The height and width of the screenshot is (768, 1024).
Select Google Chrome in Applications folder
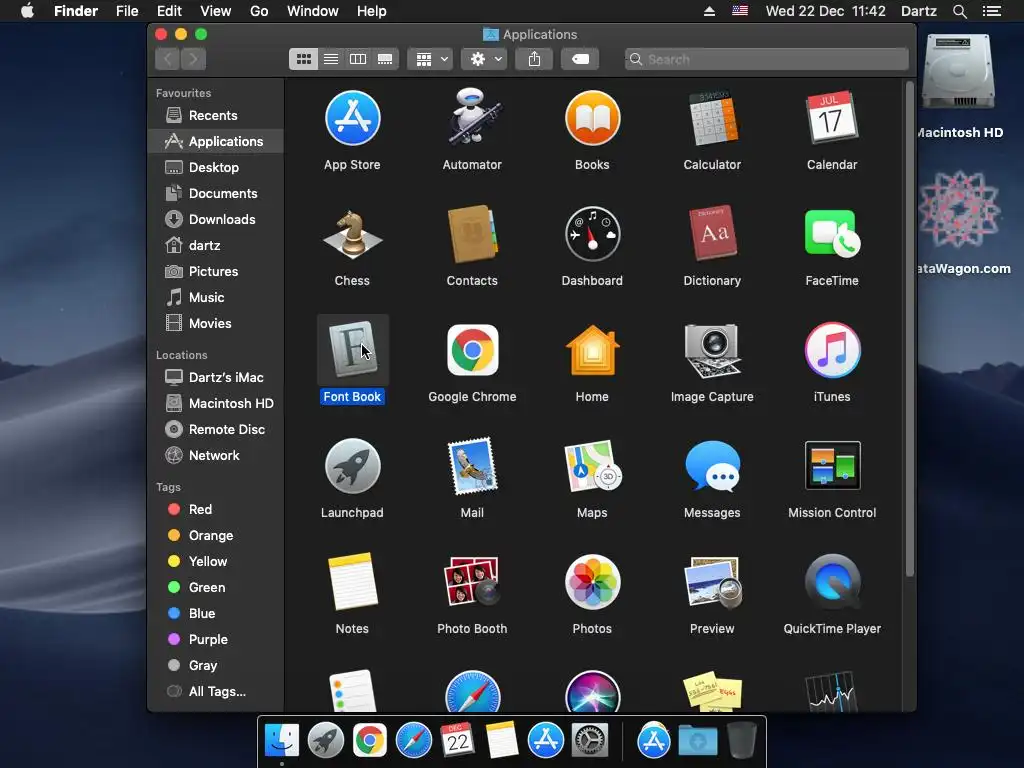(x=472, y=351)
